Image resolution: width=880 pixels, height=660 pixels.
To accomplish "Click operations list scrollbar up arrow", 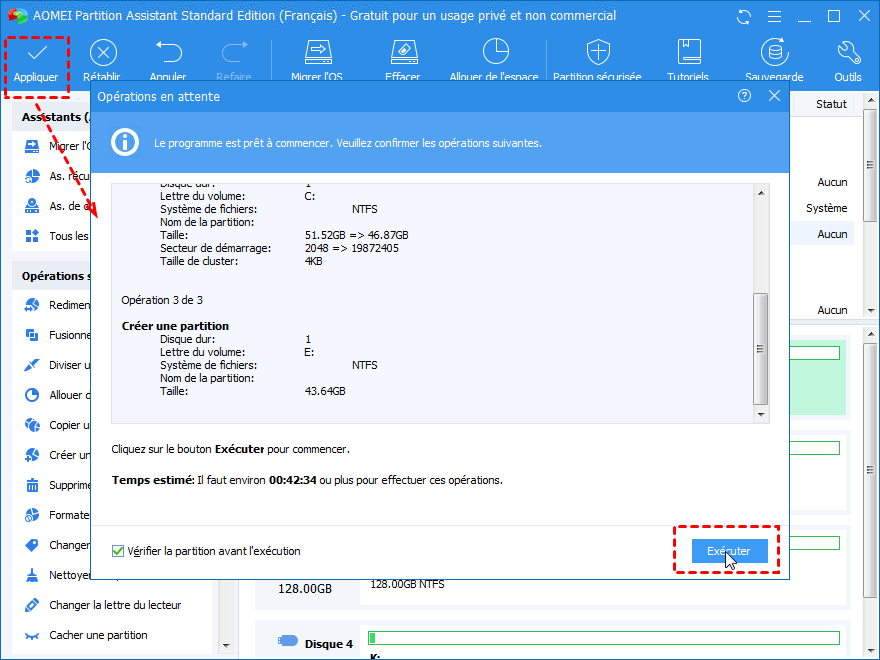I will tap(761, 193).
